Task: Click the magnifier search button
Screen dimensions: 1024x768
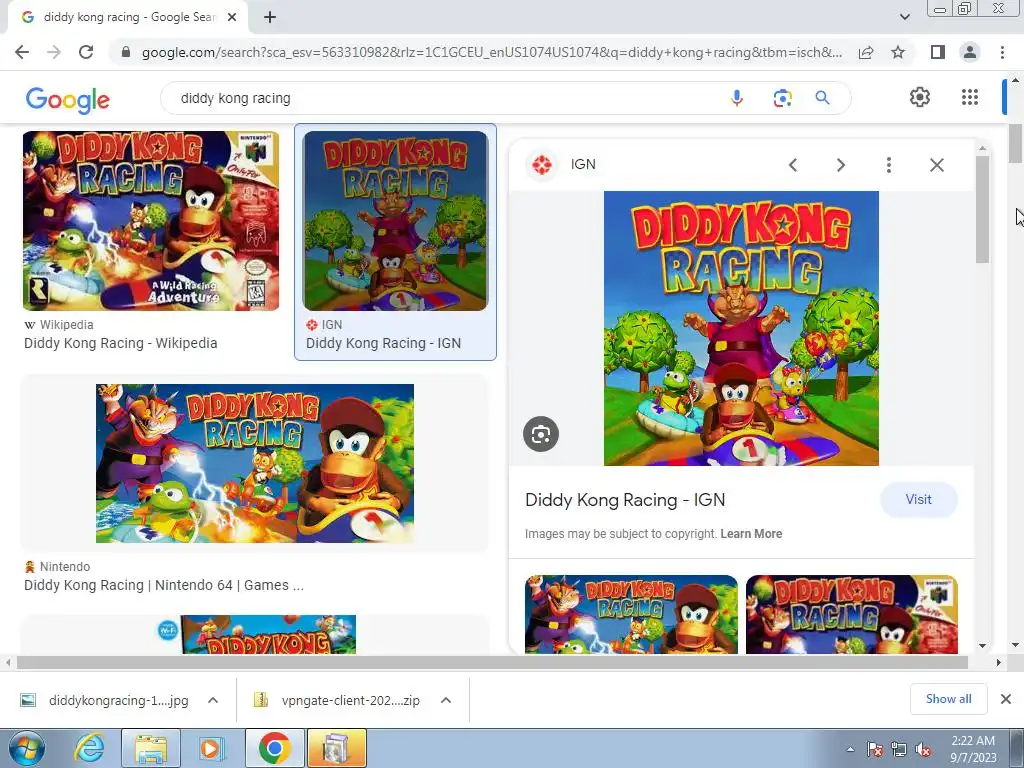Action: 823,98
